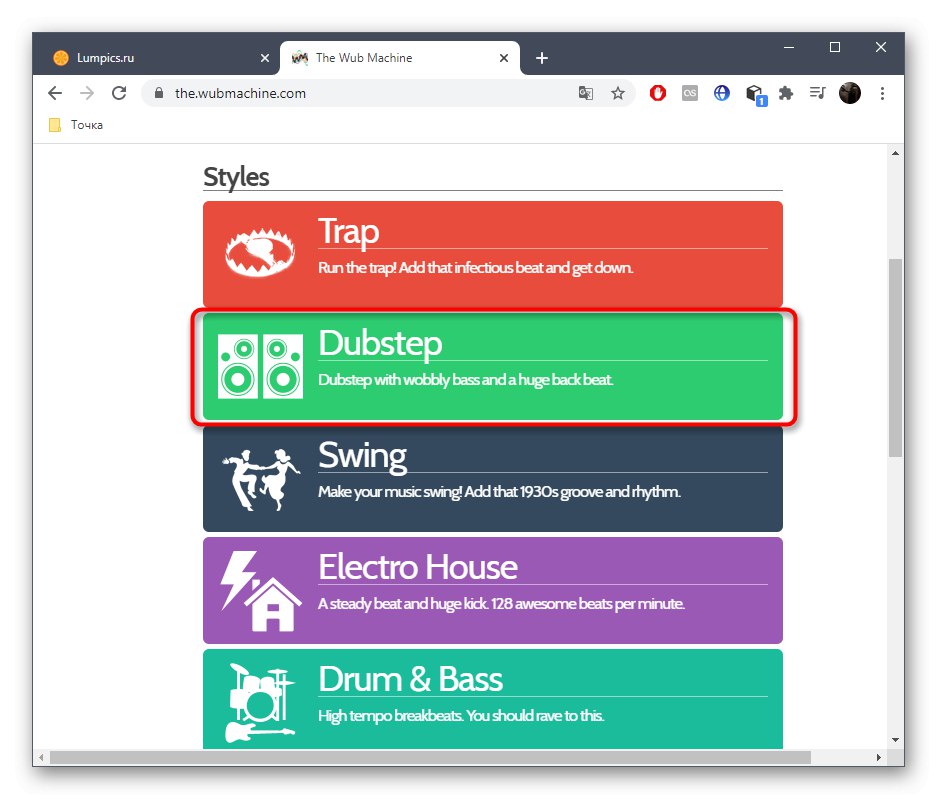937x799 pixels.
Task: Click the horizontal scrollbar thumb
Action: [430, 758]
